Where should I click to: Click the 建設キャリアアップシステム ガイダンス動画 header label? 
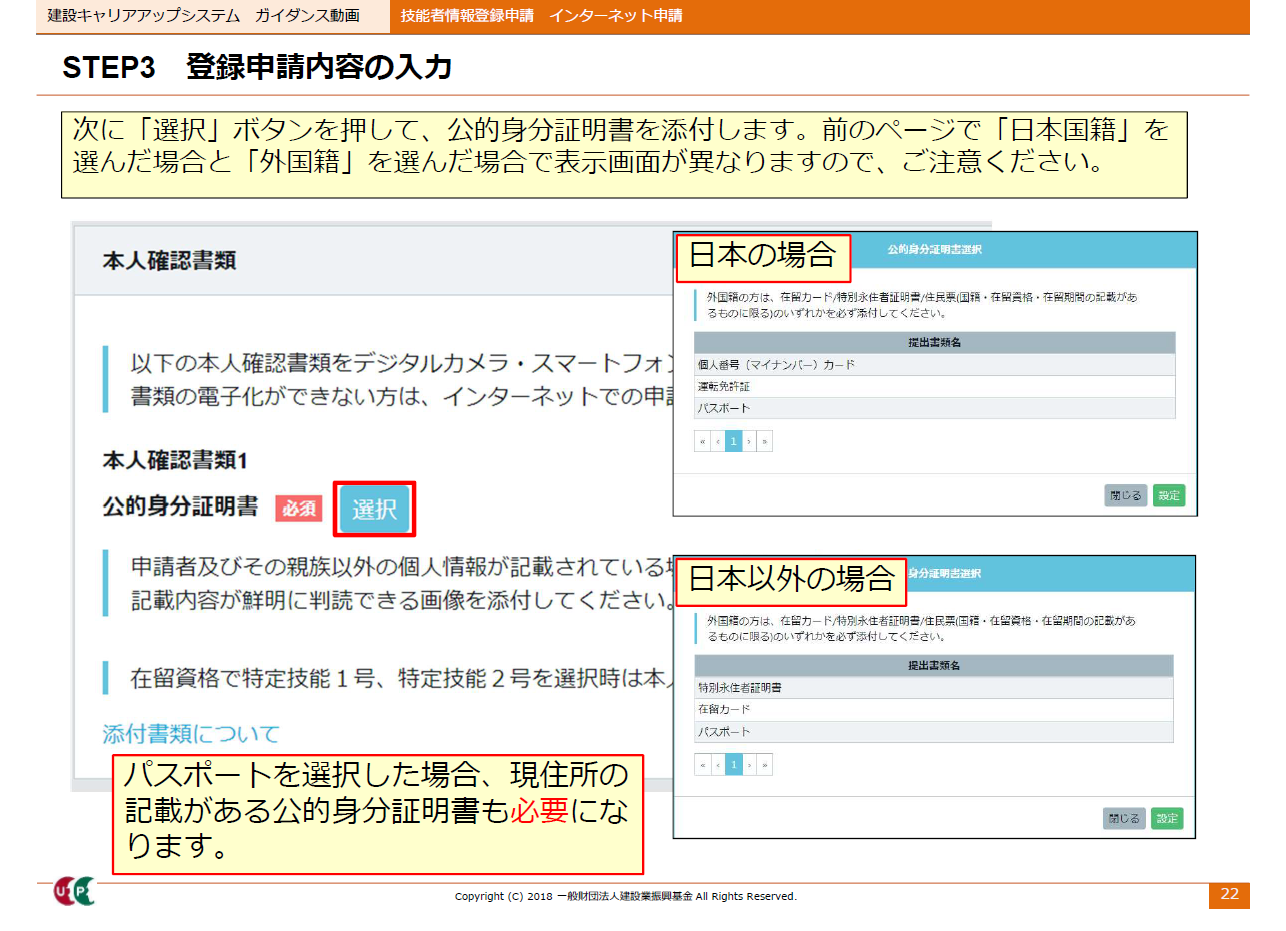tap(204, 16)
